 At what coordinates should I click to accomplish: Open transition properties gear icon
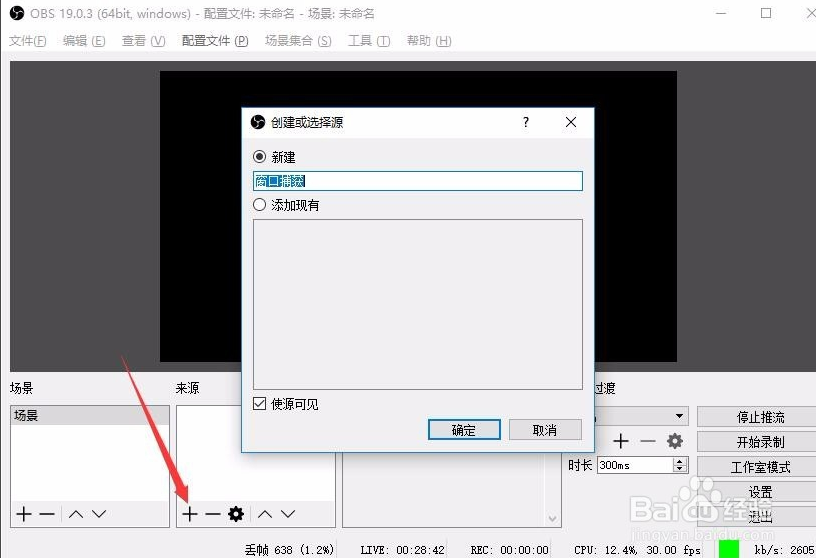point(675,441)
